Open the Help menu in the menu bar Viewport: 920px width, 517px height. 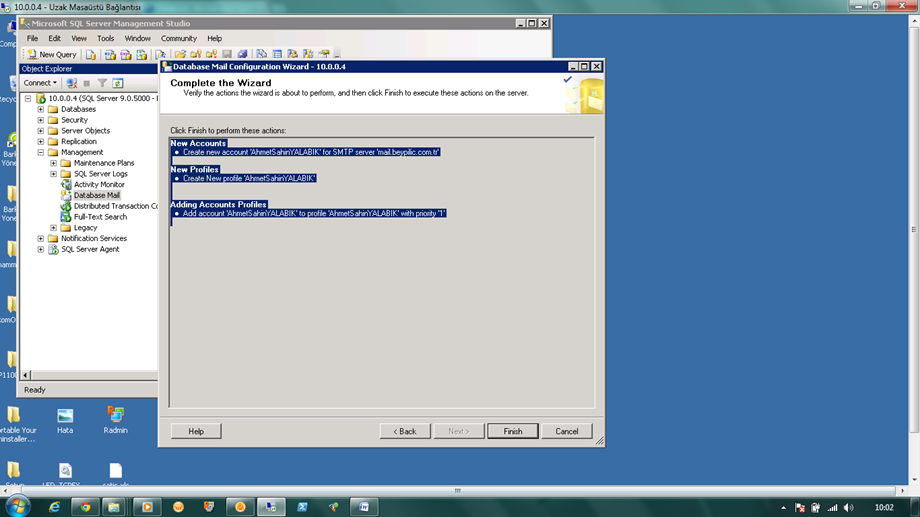click(214, 38)
